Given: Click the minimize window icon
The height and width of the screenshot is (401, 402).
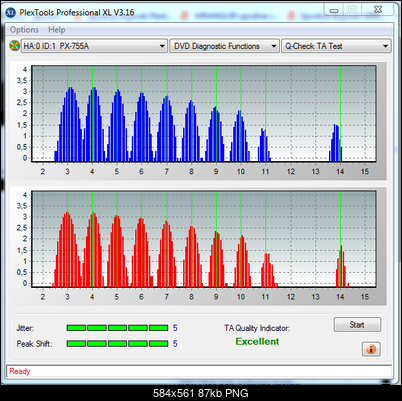Looking at the screenshot, I should (x=334, y=10).
